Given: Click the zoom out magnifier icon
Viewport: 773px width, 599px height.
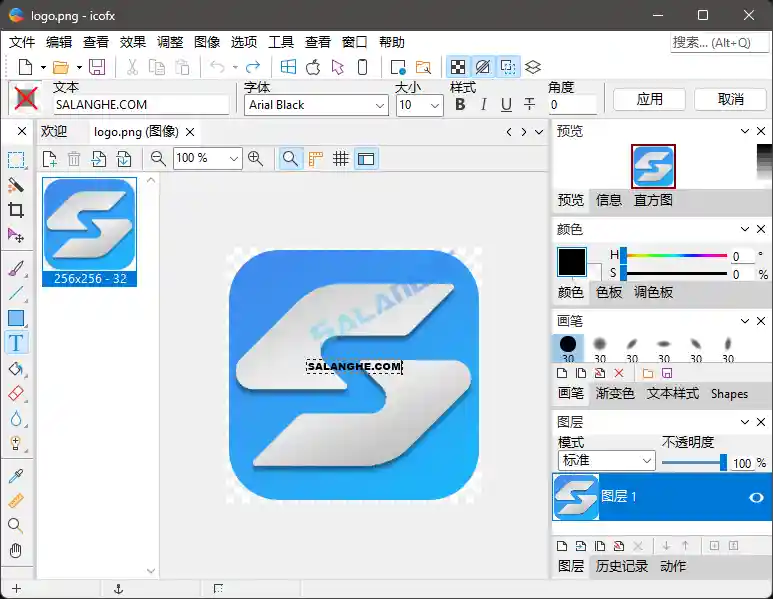Looking at the screenshot, I should [x=158, y=158].
